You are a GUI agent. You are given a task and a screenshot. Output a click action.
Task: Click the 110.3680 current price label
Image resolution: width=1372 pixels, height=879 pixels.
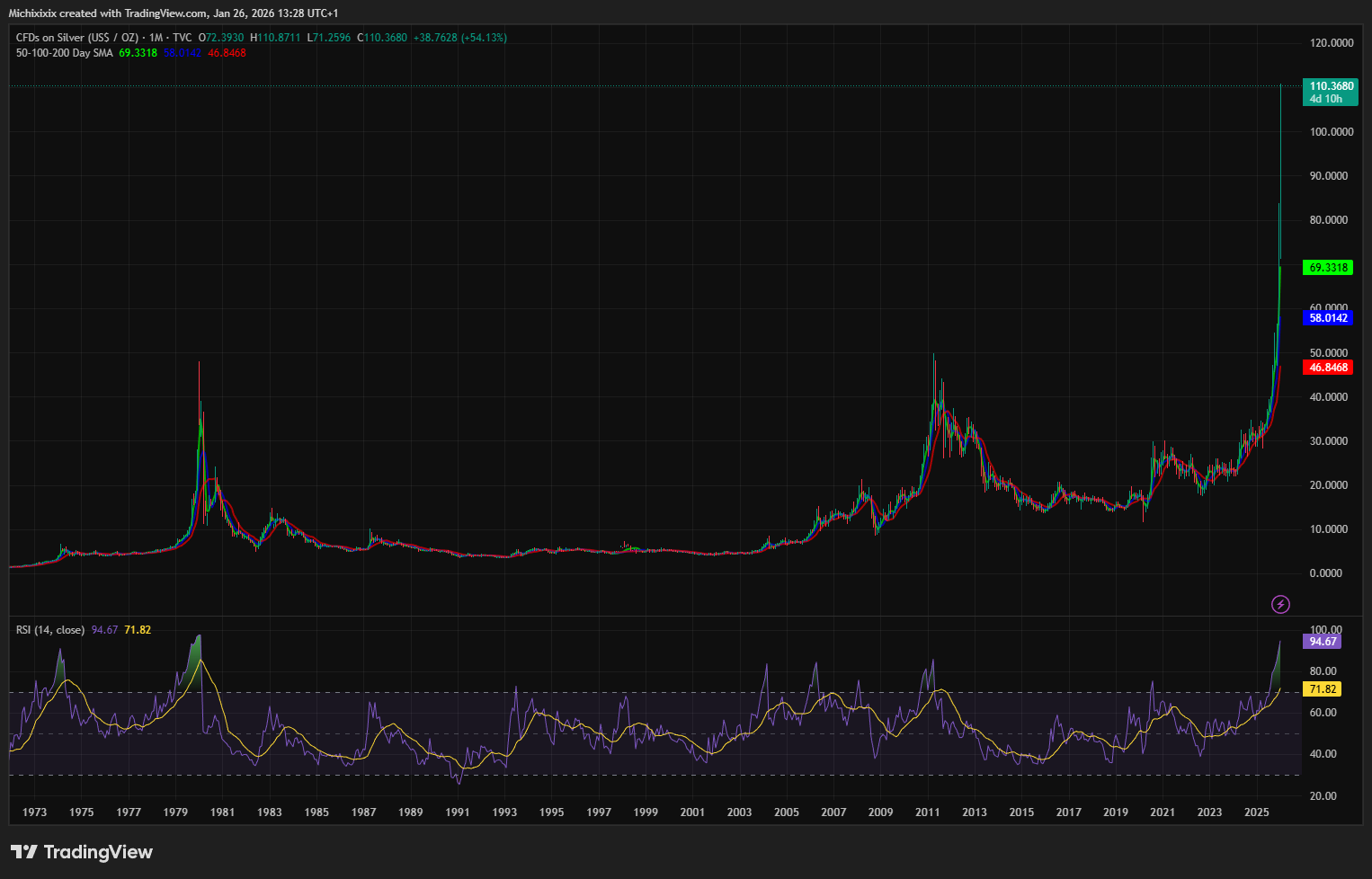tap(1331, 87)
